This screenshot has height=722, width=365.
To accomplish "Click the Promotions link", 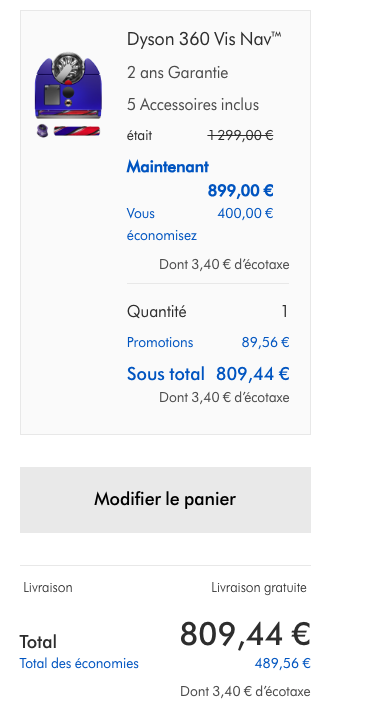I will (160, 342).
